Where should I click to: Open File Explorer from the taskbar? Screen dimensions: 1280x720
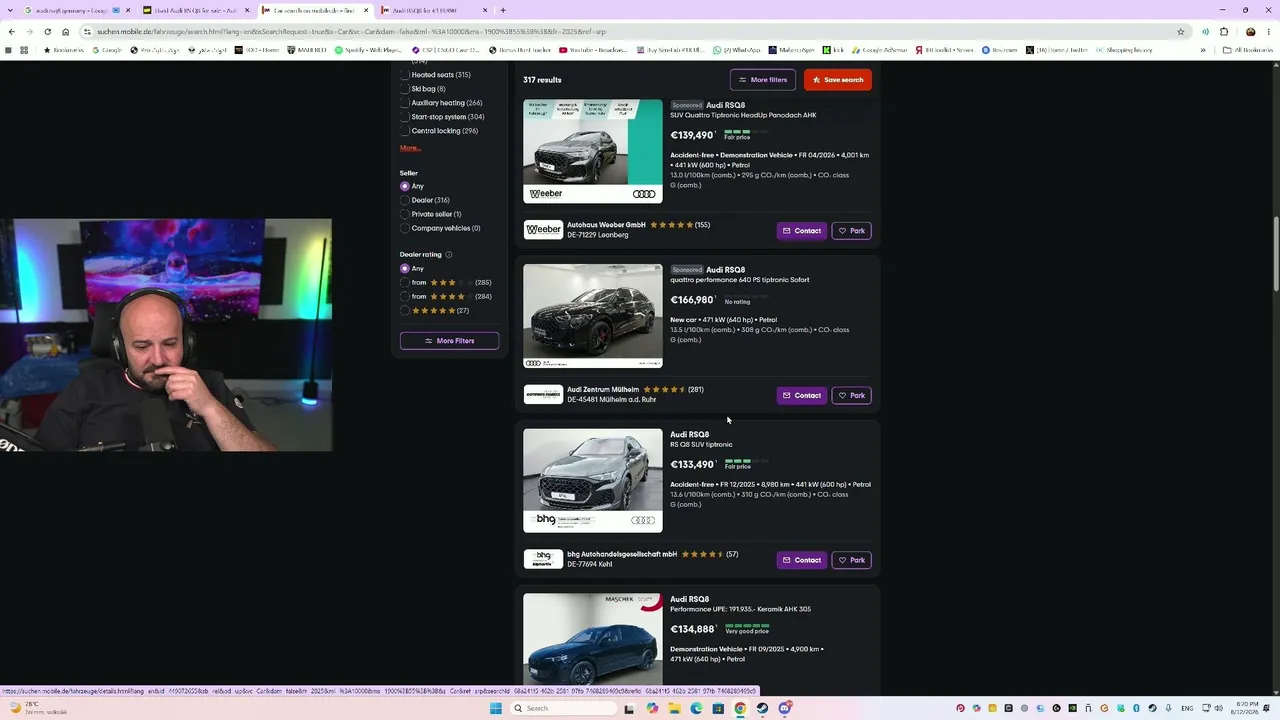coord(674,709)
